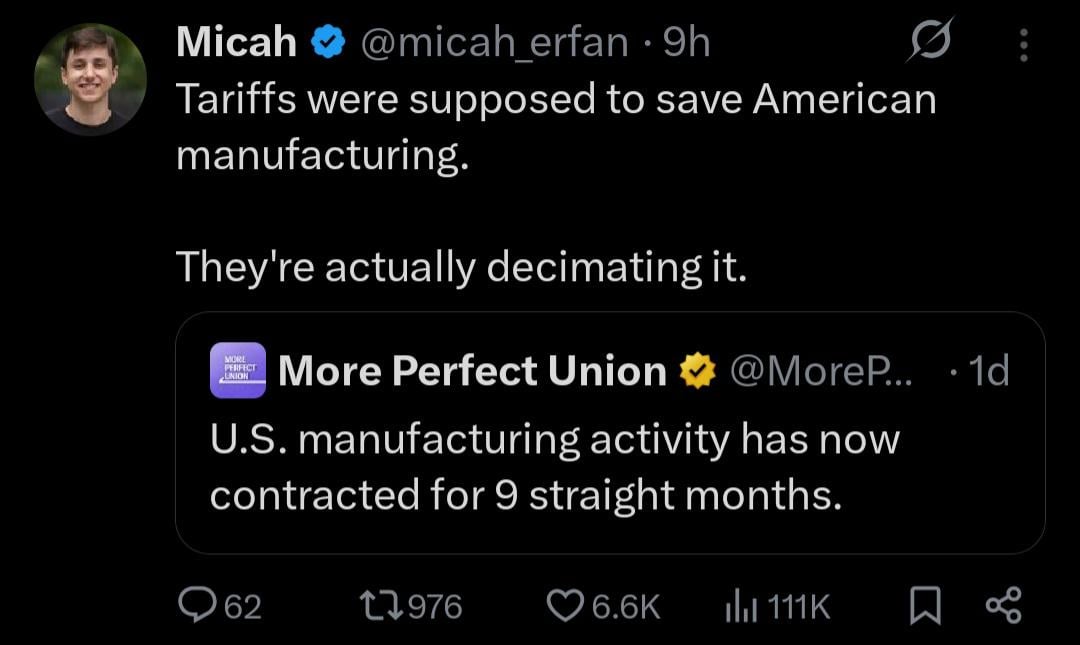
Task: Open the @MoreP... handle in quoted tweet
Action: coord(815,371)
